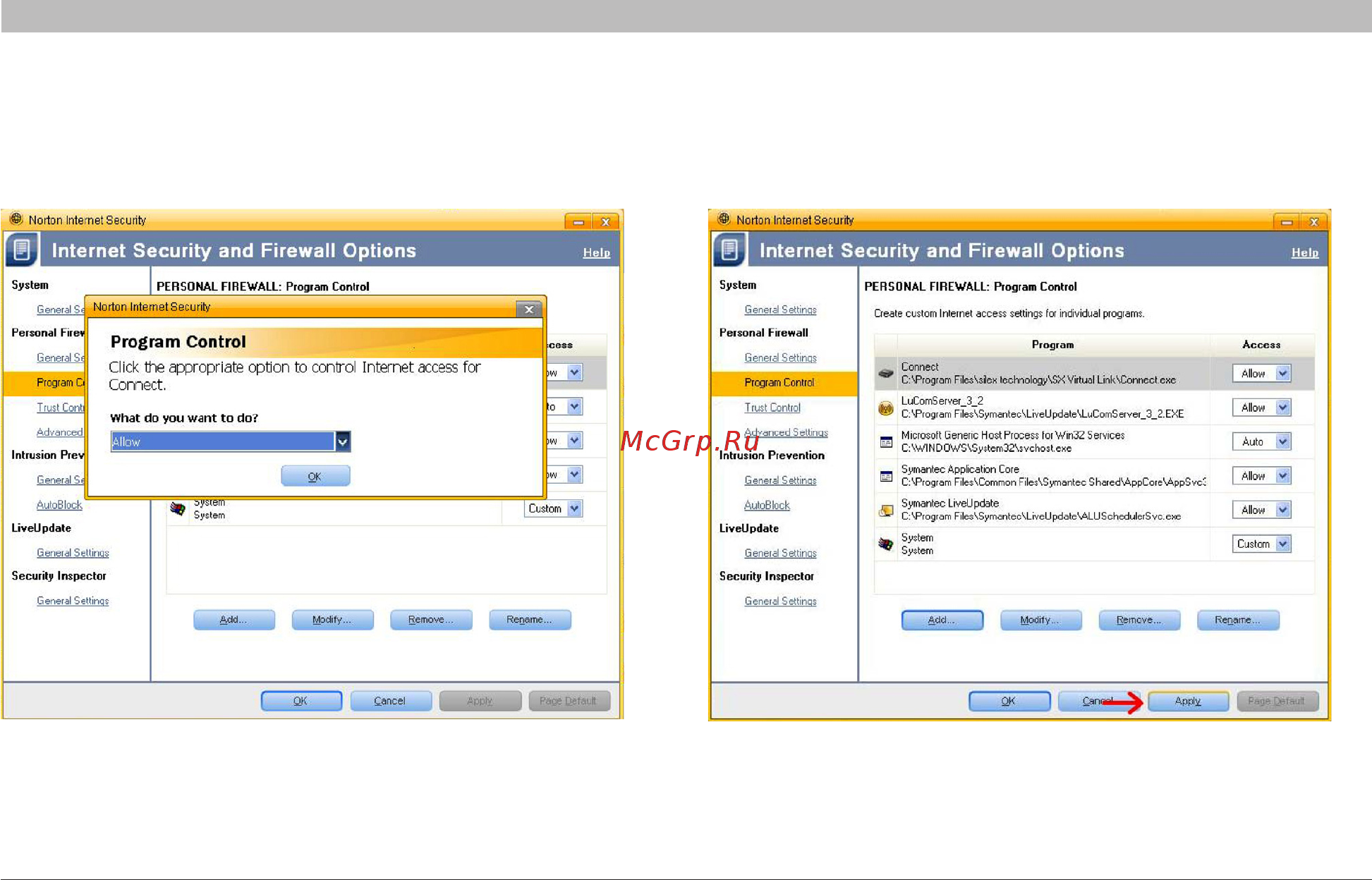Screen dimensions: 1372x880
Task: Select the svchost.exe path text
Action: pos(985,448)
